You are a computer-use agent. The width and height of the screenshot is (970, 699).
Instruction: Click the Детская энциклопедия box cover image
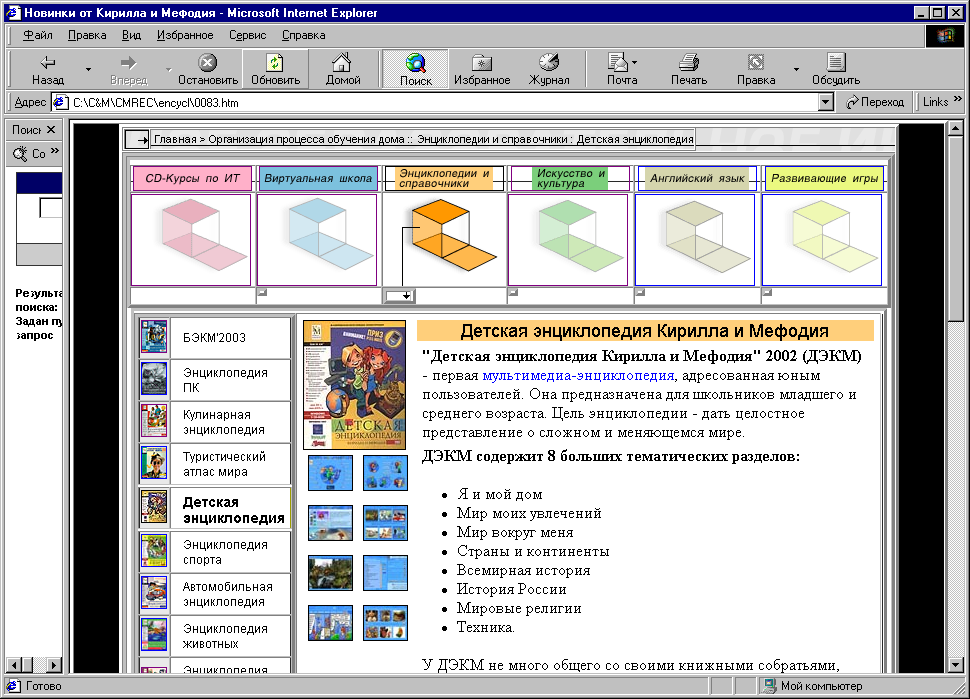355,385
